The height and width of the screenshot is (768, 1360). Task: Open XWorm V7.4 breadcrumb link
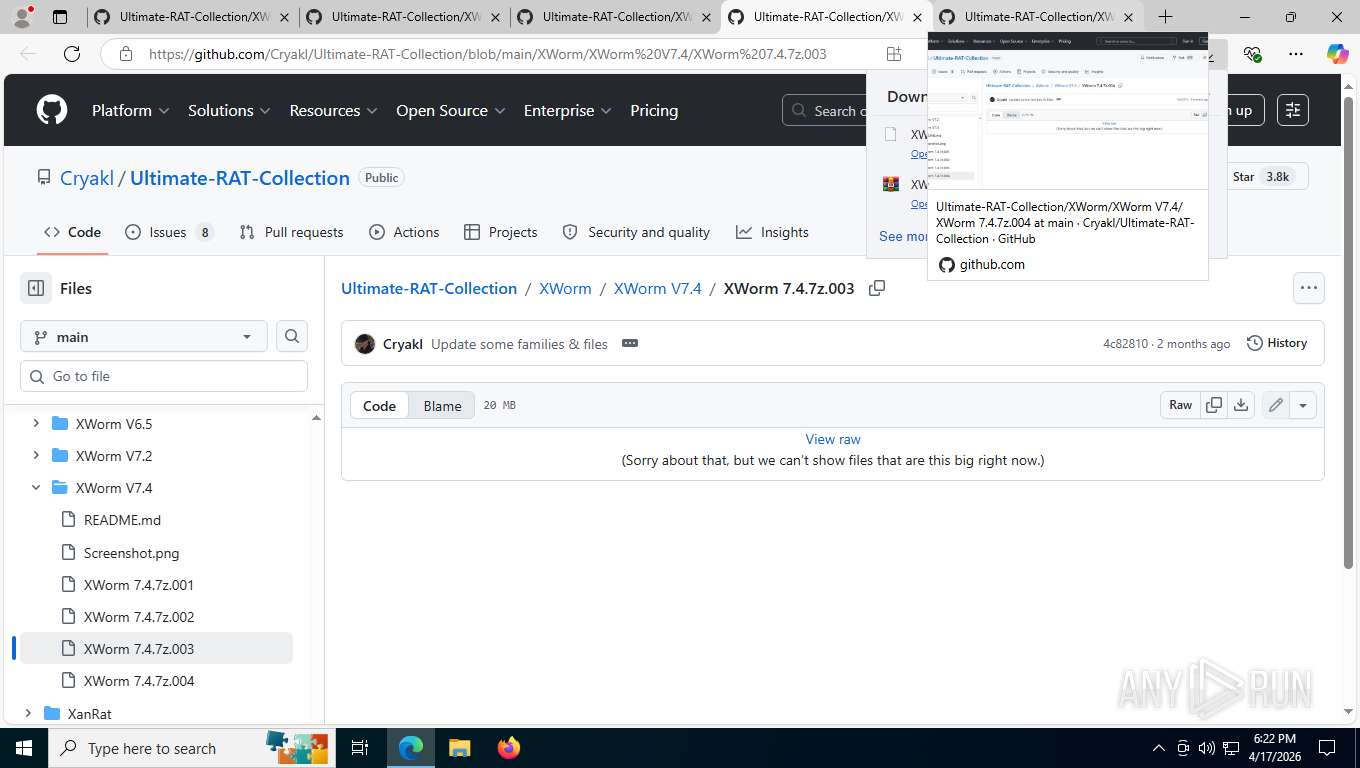coord(658,288)
